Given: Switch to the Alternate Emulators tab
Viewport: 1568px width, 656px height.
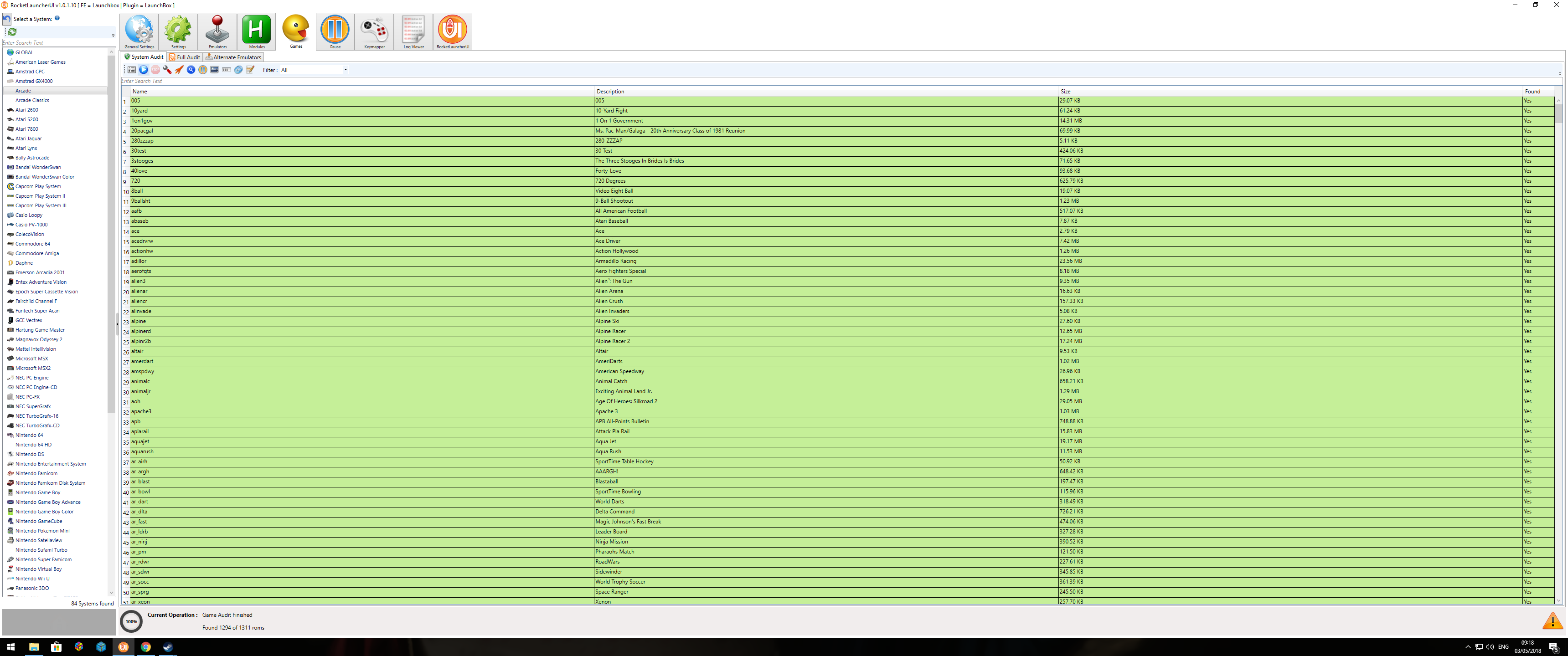Looking at the screenshot, I should coord(234,57).
